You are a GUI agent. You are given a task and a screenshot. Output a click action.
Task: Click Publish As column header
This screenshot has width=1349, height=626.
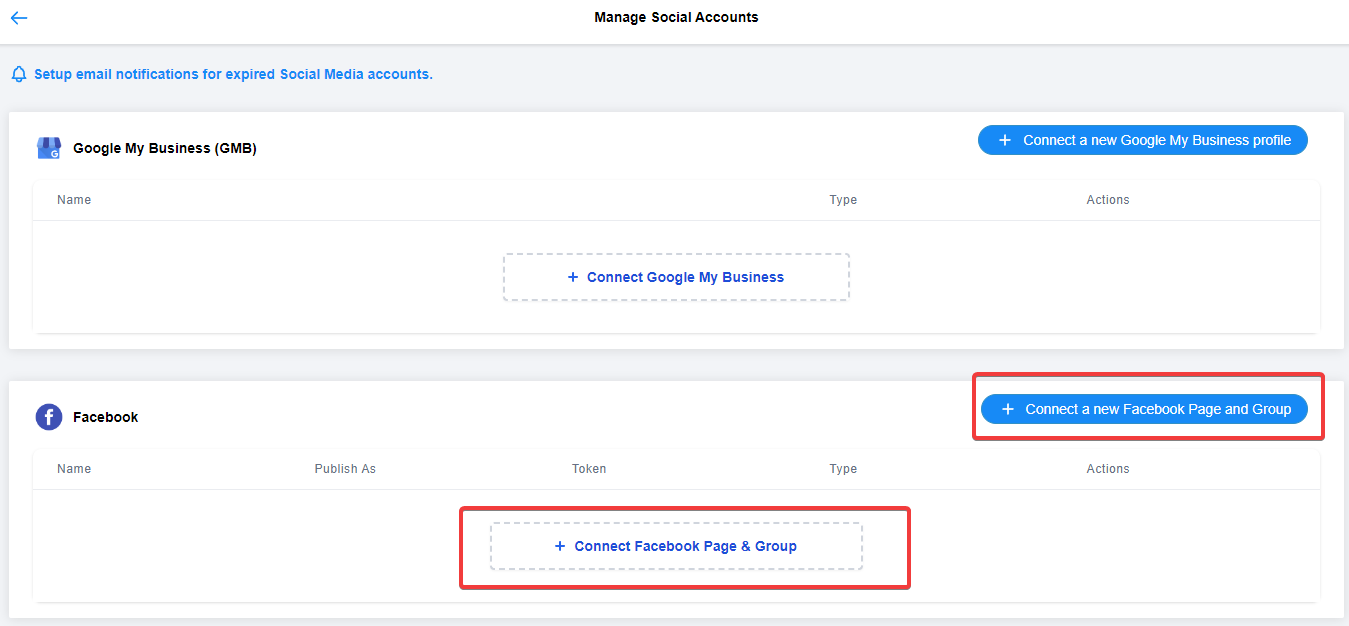click(345, 469)
